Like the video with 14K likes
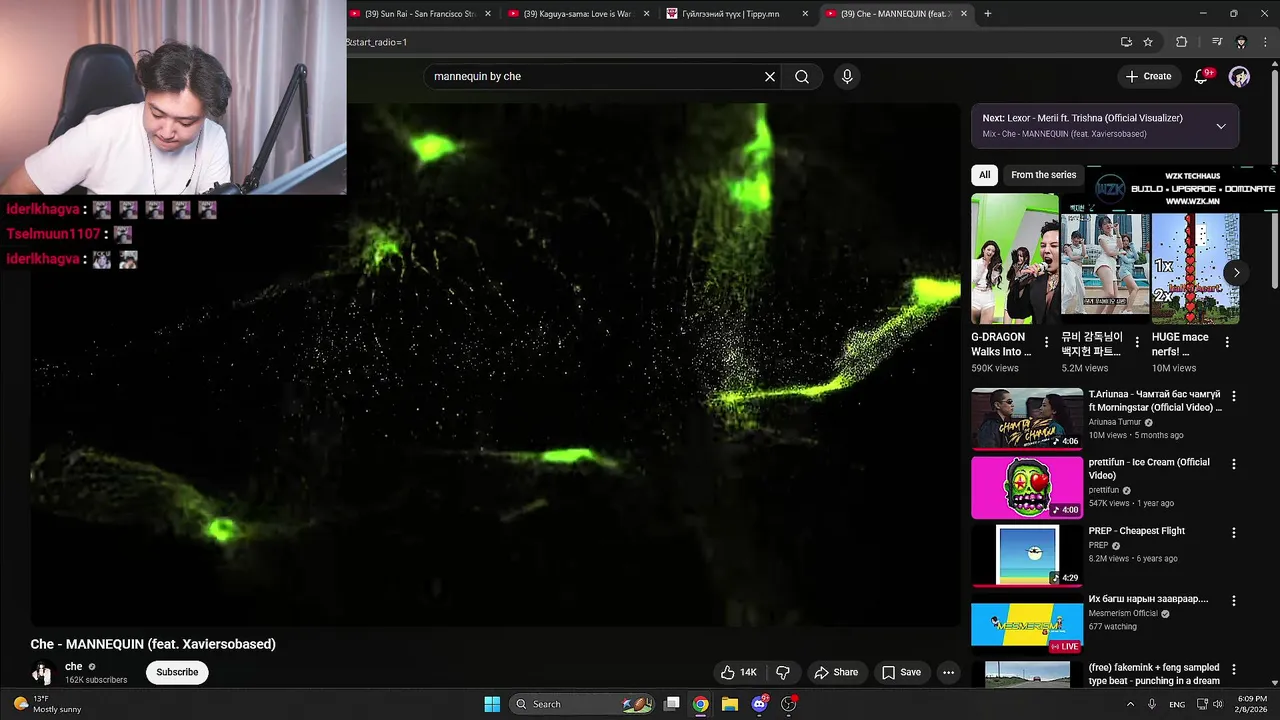 (x=739, y=672)
